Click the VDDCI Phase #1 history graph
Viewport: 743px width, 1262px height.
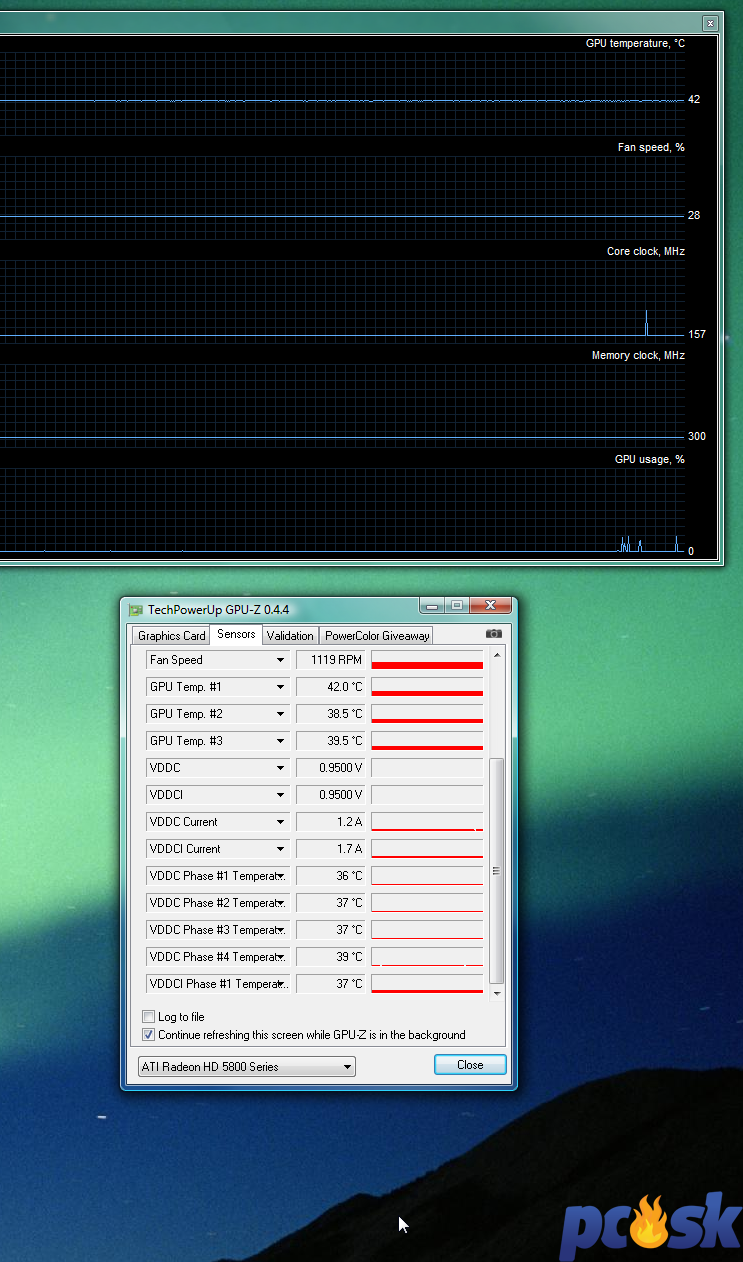point(427,984)
